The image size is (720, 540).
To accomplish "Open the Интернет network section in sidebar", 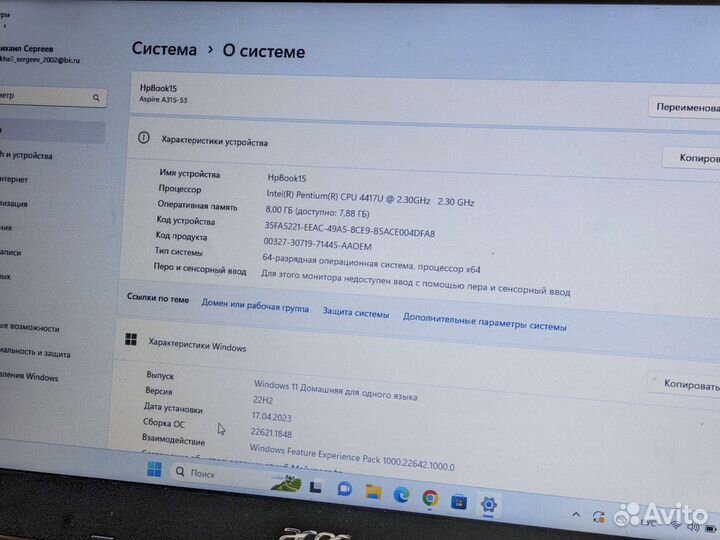I will pos(14,179).
